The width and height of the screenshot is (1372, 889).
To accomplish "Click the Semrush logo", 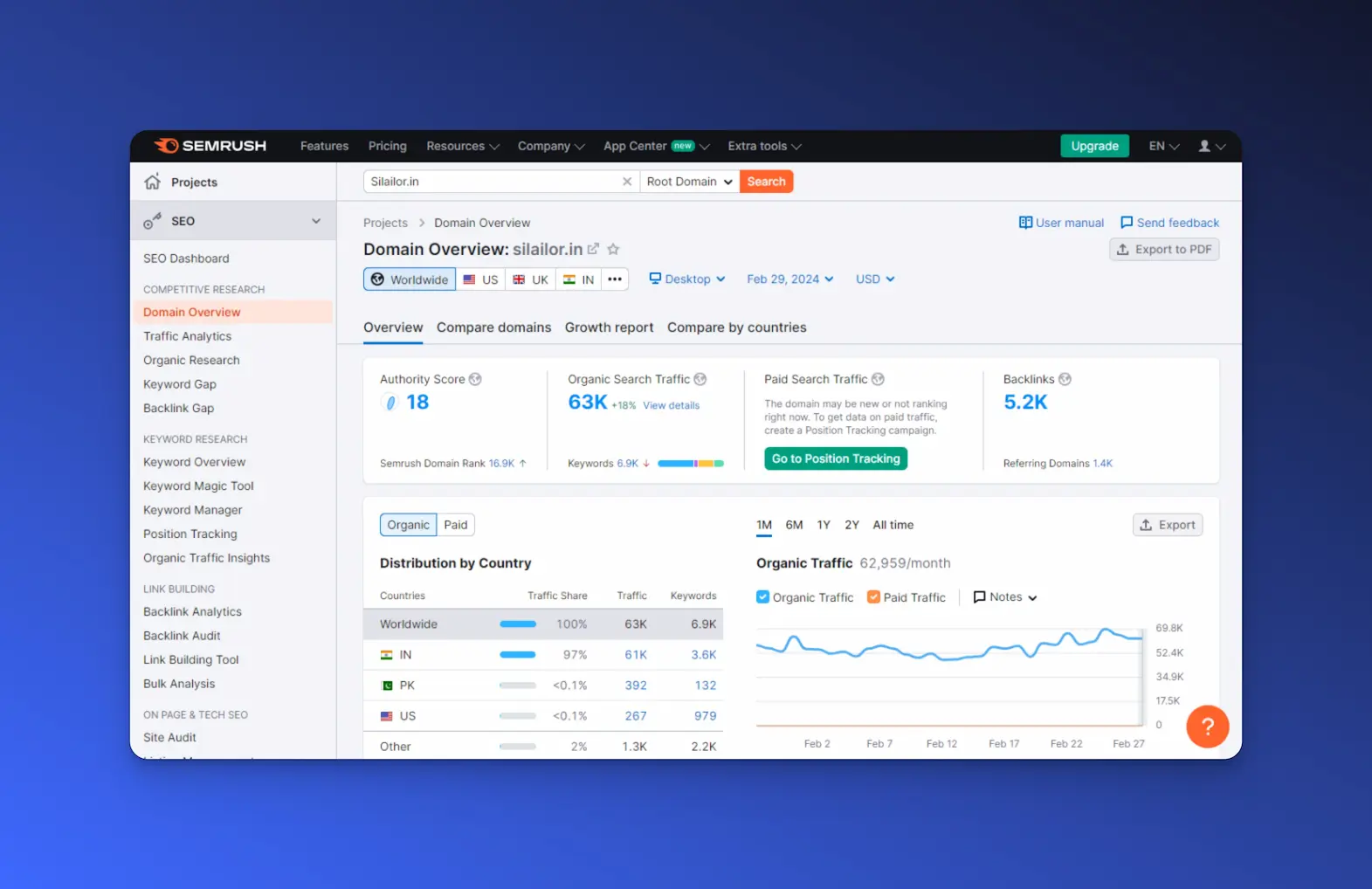I will pyautogui.click(x=210, y=146).
